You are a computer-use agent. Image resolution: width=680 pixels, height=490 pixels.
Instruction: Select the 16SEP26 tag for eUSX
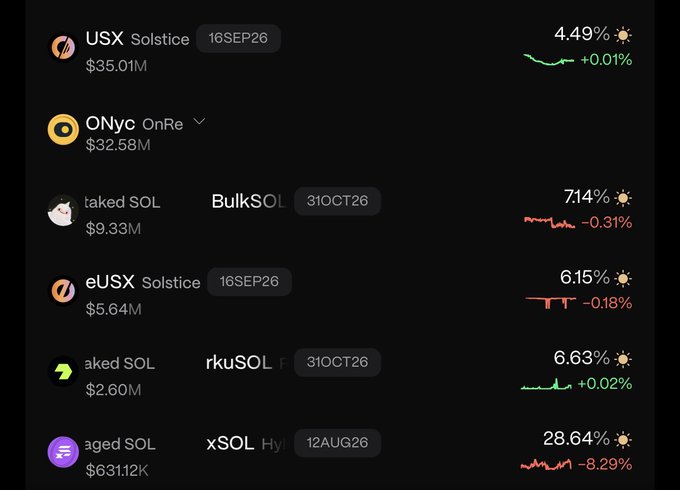coord(249,281)
